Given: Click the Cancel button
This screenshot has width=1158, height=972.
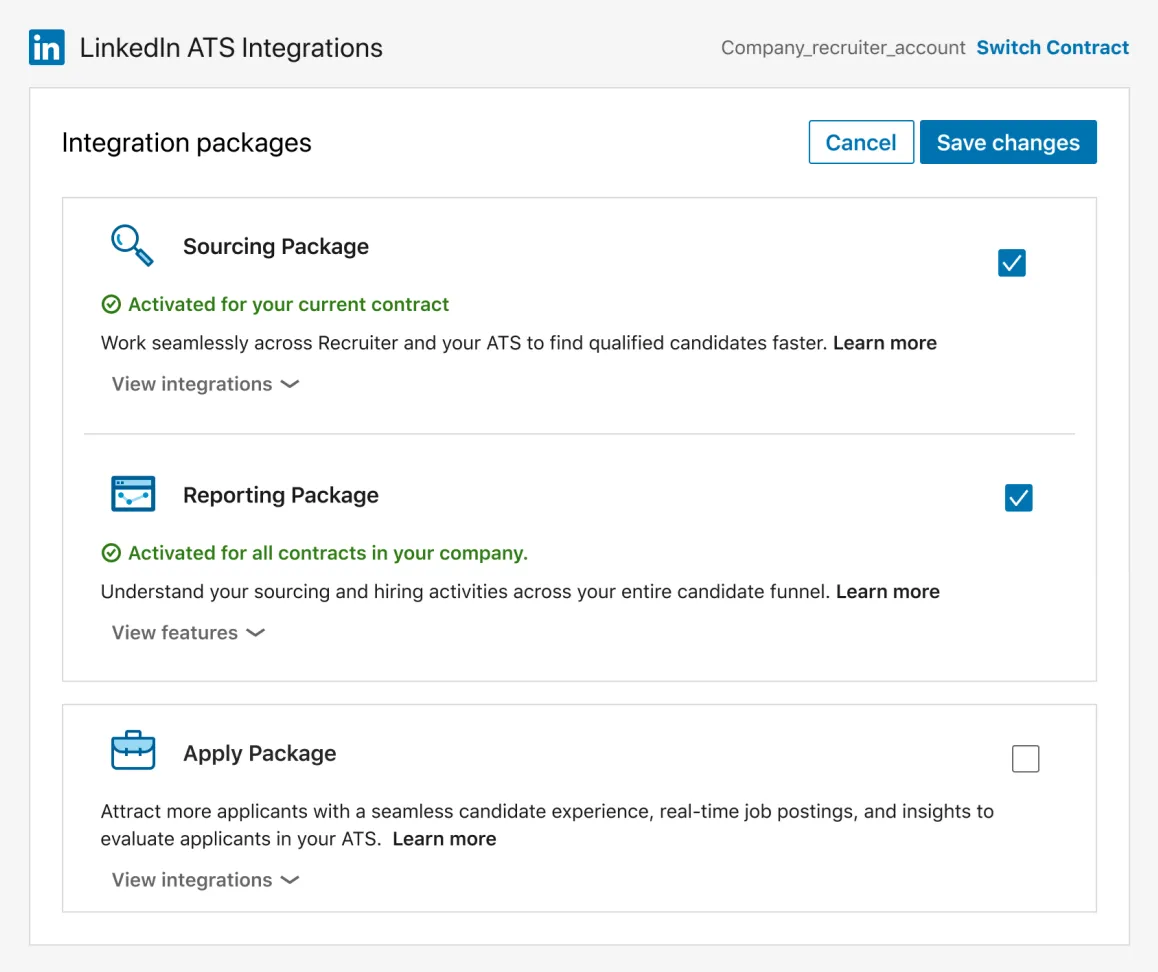Looking at the screenshot, I should [860, 142].
